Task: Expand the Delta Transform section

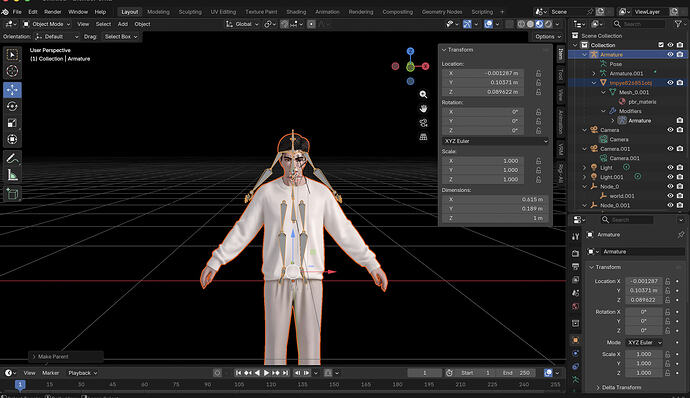Action: click(x=621, y=387)
